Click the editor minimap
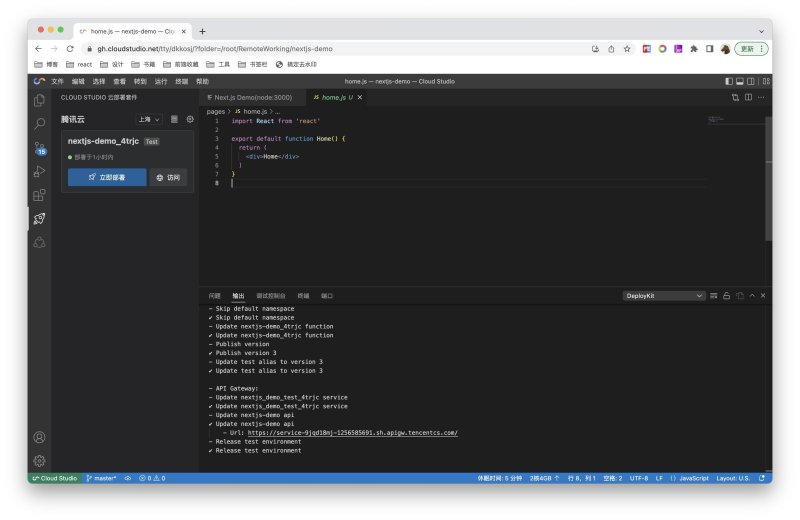 point(735,120)
